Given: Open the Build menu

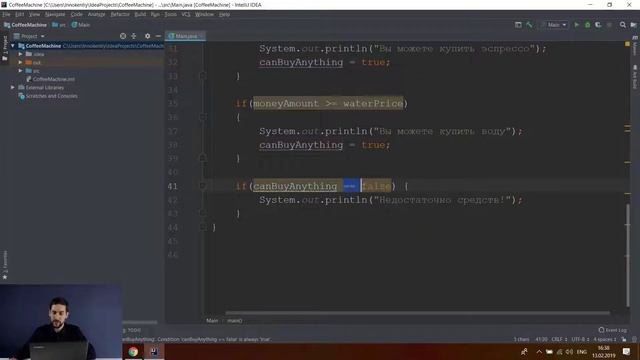Looking at the screenshot, I should (x=140, y=14).
